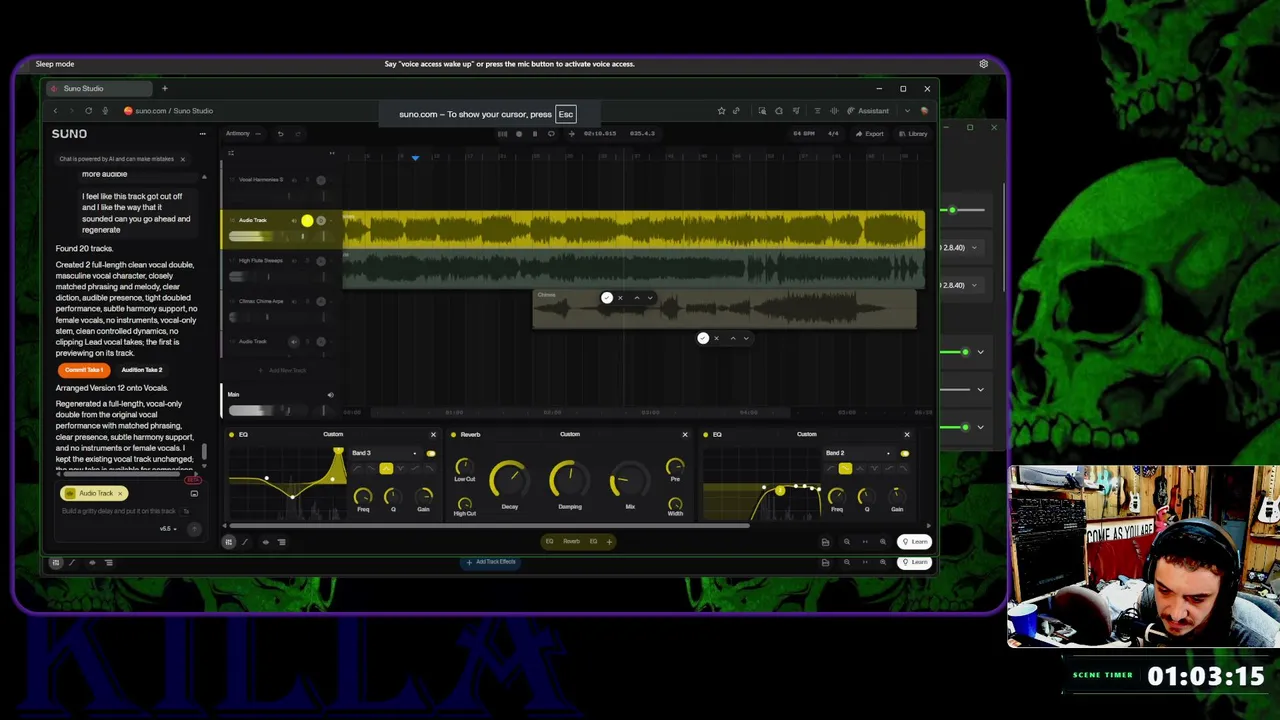Send the chat message with the arrow button
The height and width of the screenshot is (720, 1280).
(x=194, y=529)
